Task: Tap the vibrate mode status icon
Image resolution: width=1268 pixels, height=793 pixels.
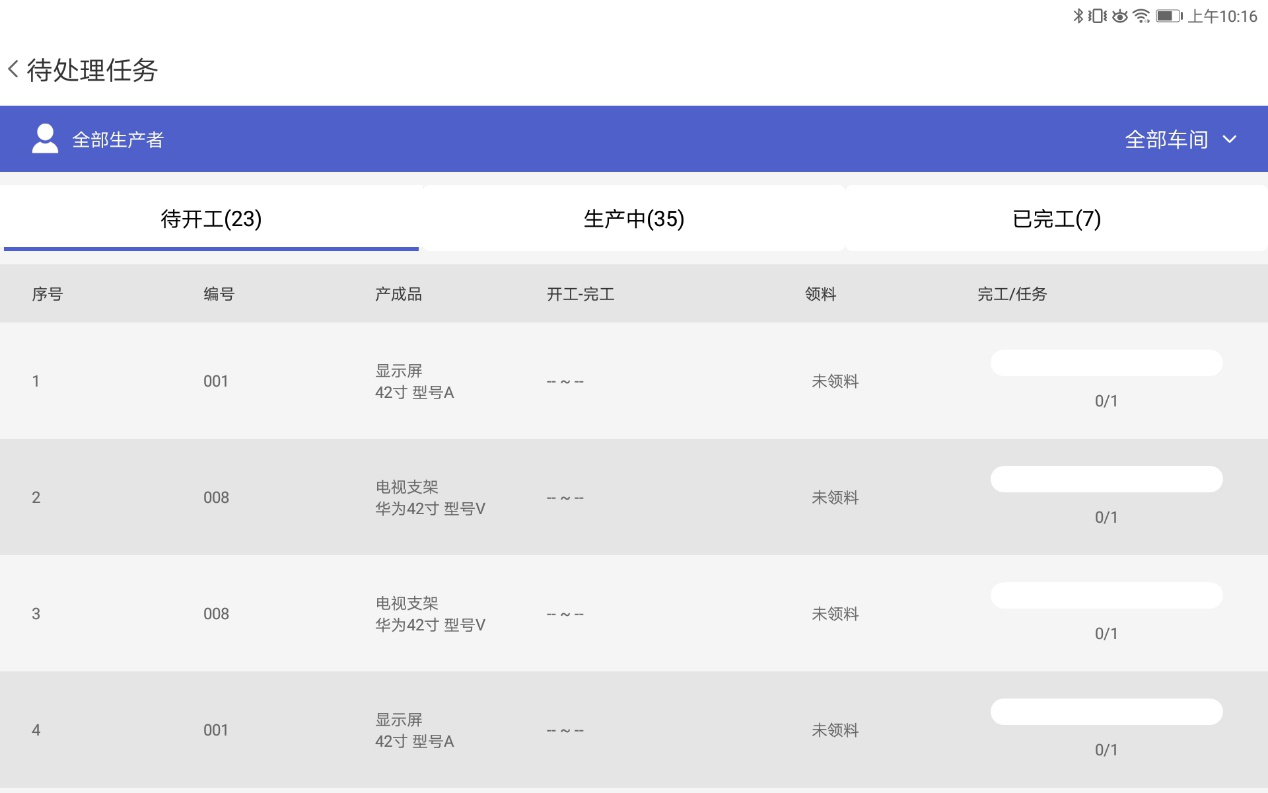Action: coord(1097,16)
